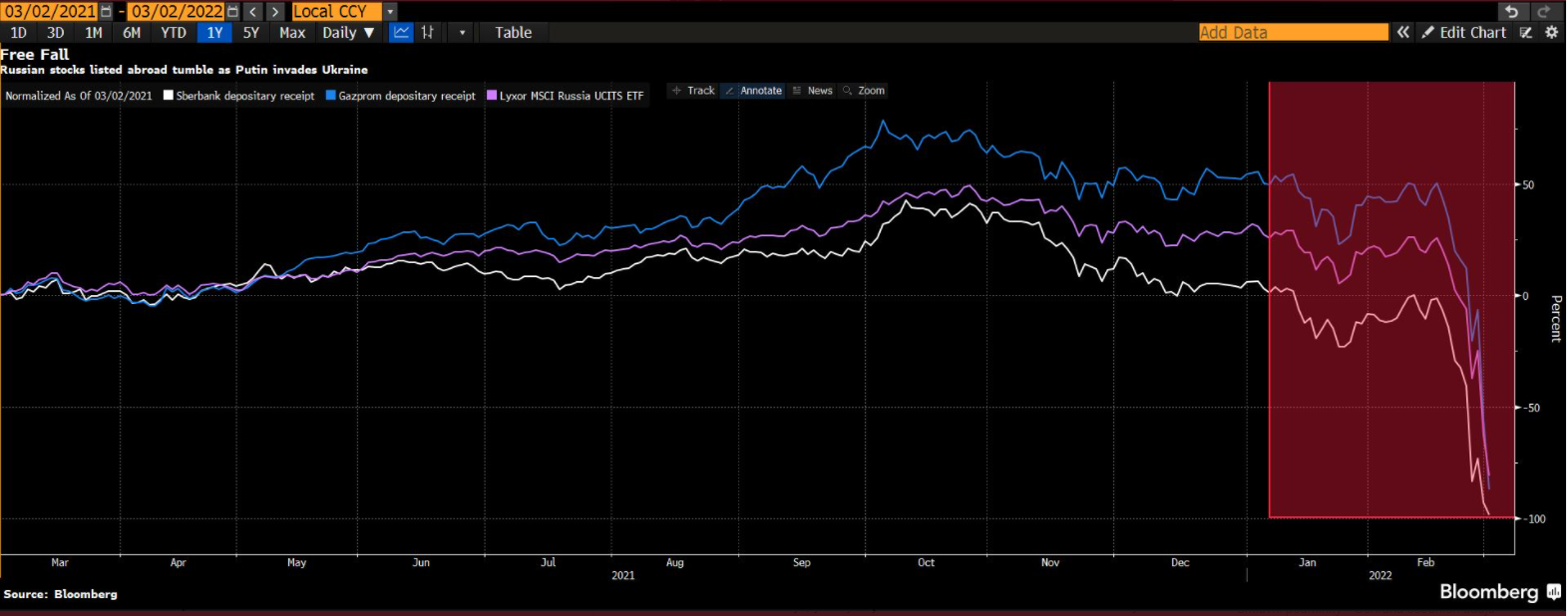1568x616 pixels.
Task: Click the Percent axis title
Action: click(x=1555, y=319)
